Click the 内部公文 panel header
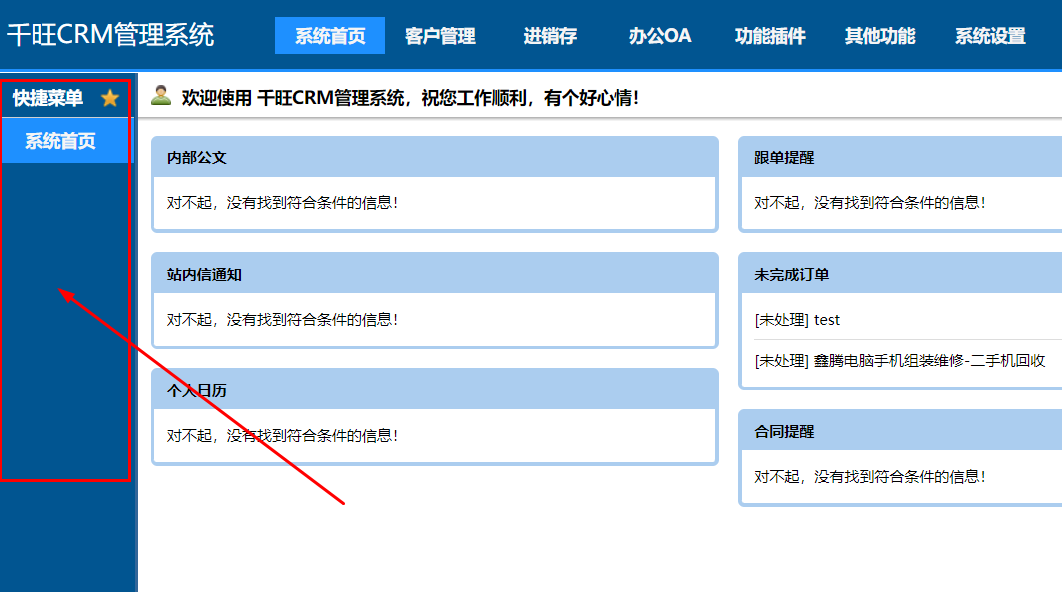The width and height of the screenshot is (1062, 592). pos(435,157)
